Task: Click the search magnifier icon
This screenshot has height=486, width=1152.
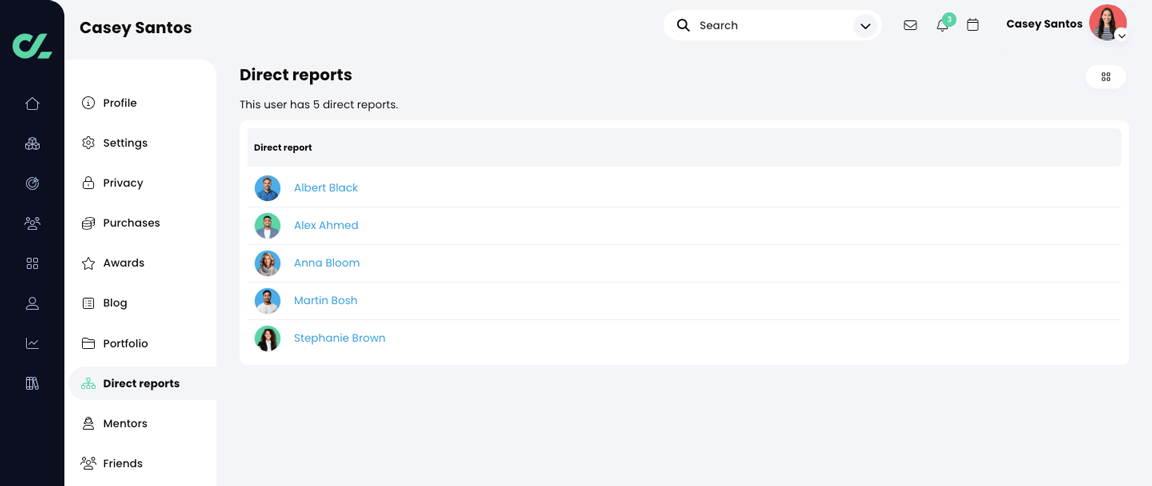Action: click(x=683, y=25)
